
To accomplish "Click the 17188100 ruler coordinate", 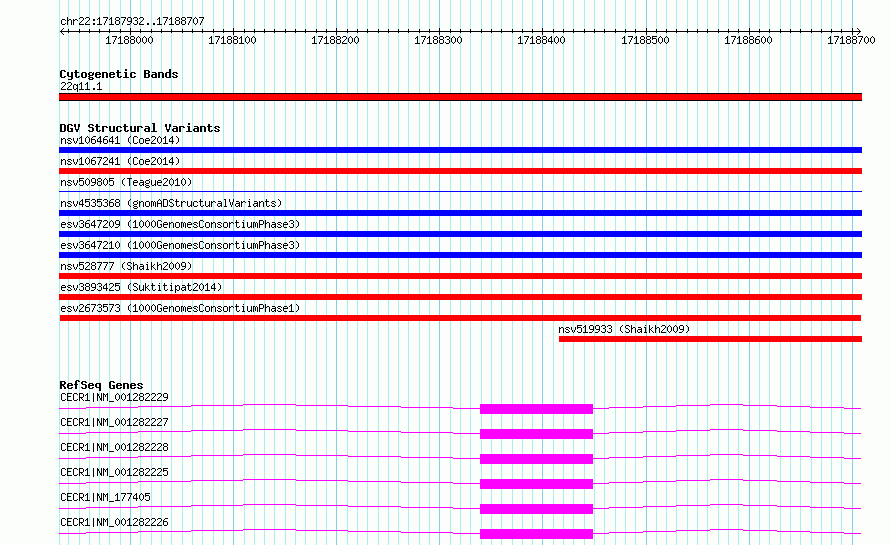I will [x=232, y=40].
